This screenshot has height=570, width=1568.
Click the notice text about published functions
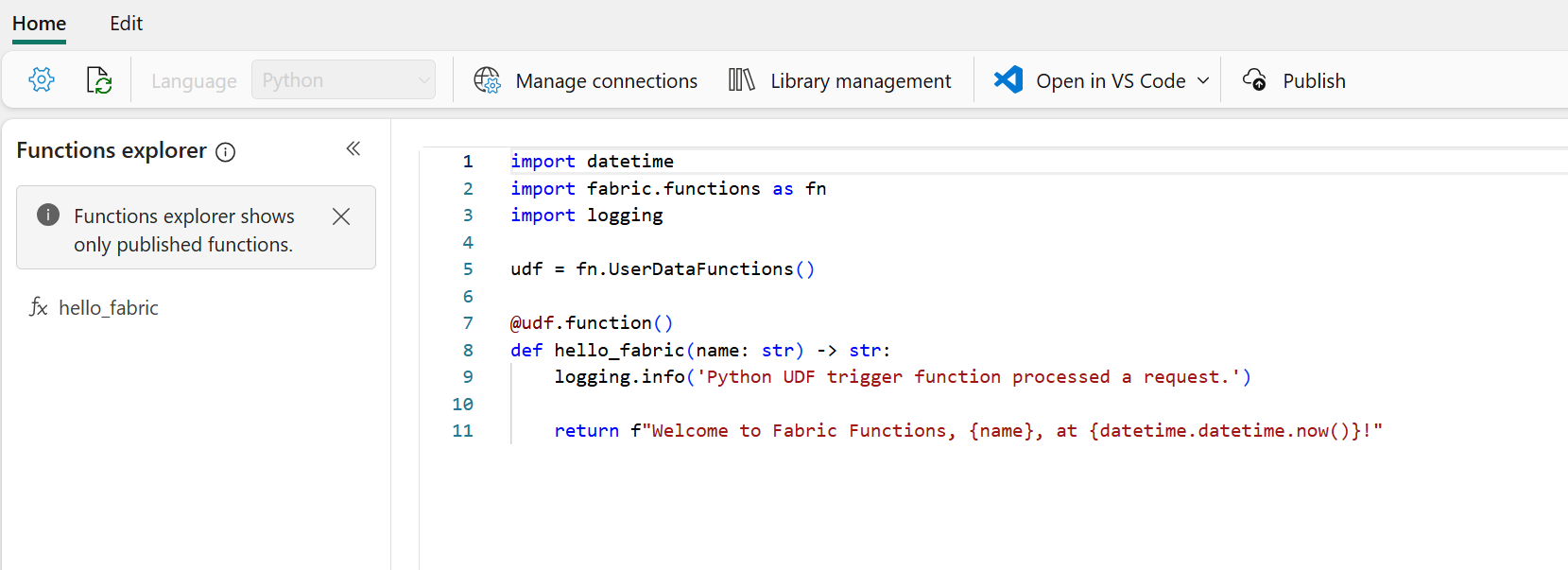tap(184, 230)
